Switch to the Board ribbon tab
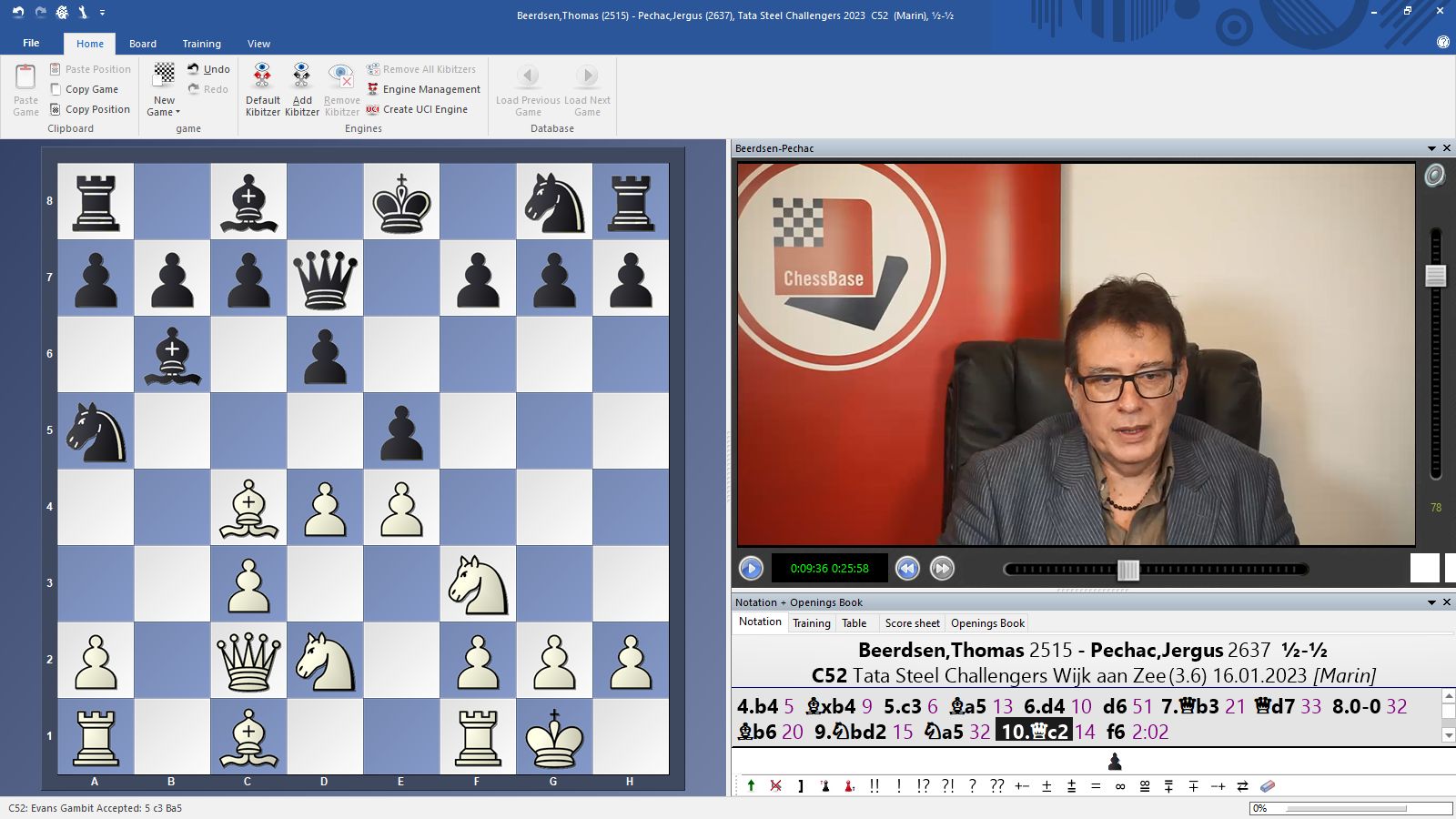The width and height of the screenshot is (1456, 819). pos(143,44)
